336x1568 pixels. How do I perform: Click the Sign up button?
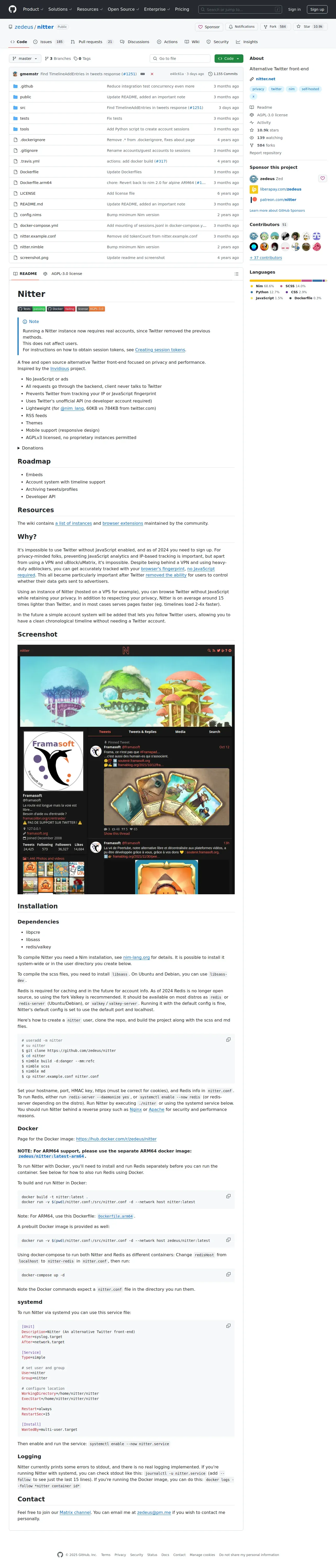(317, 9)
